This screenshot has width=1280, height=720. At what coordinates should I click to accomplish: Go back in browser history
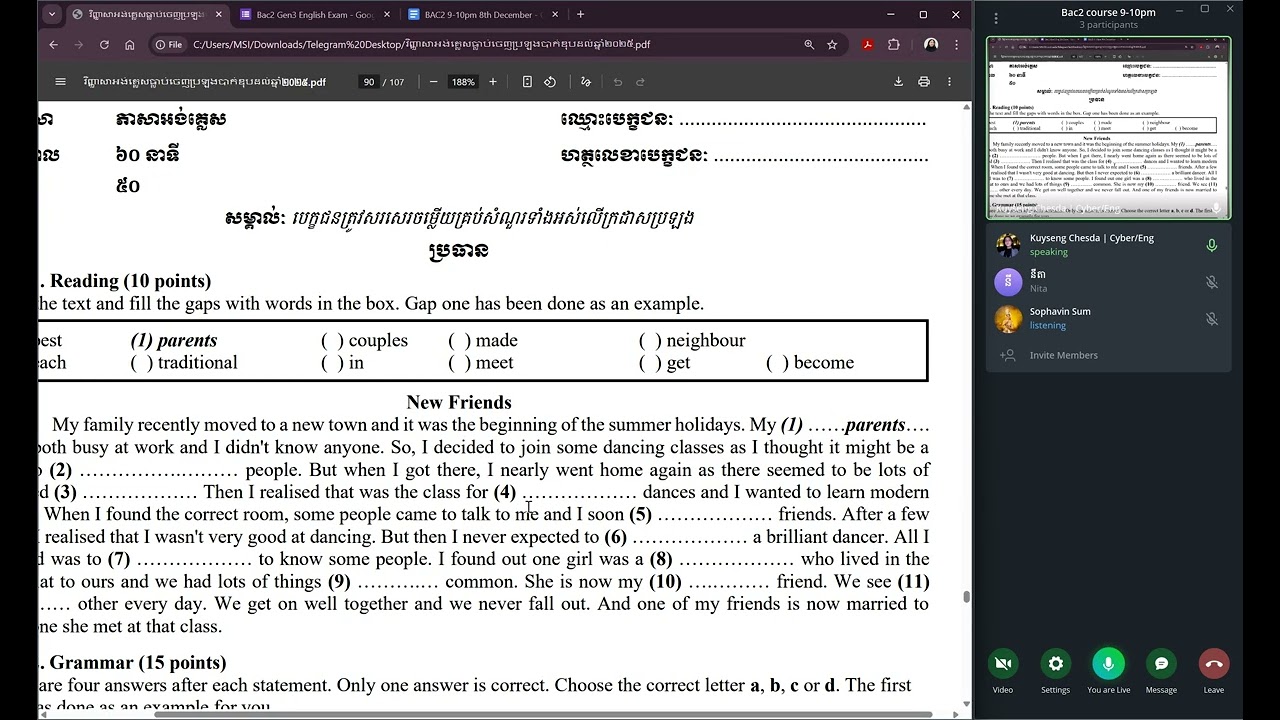(53, 45)
